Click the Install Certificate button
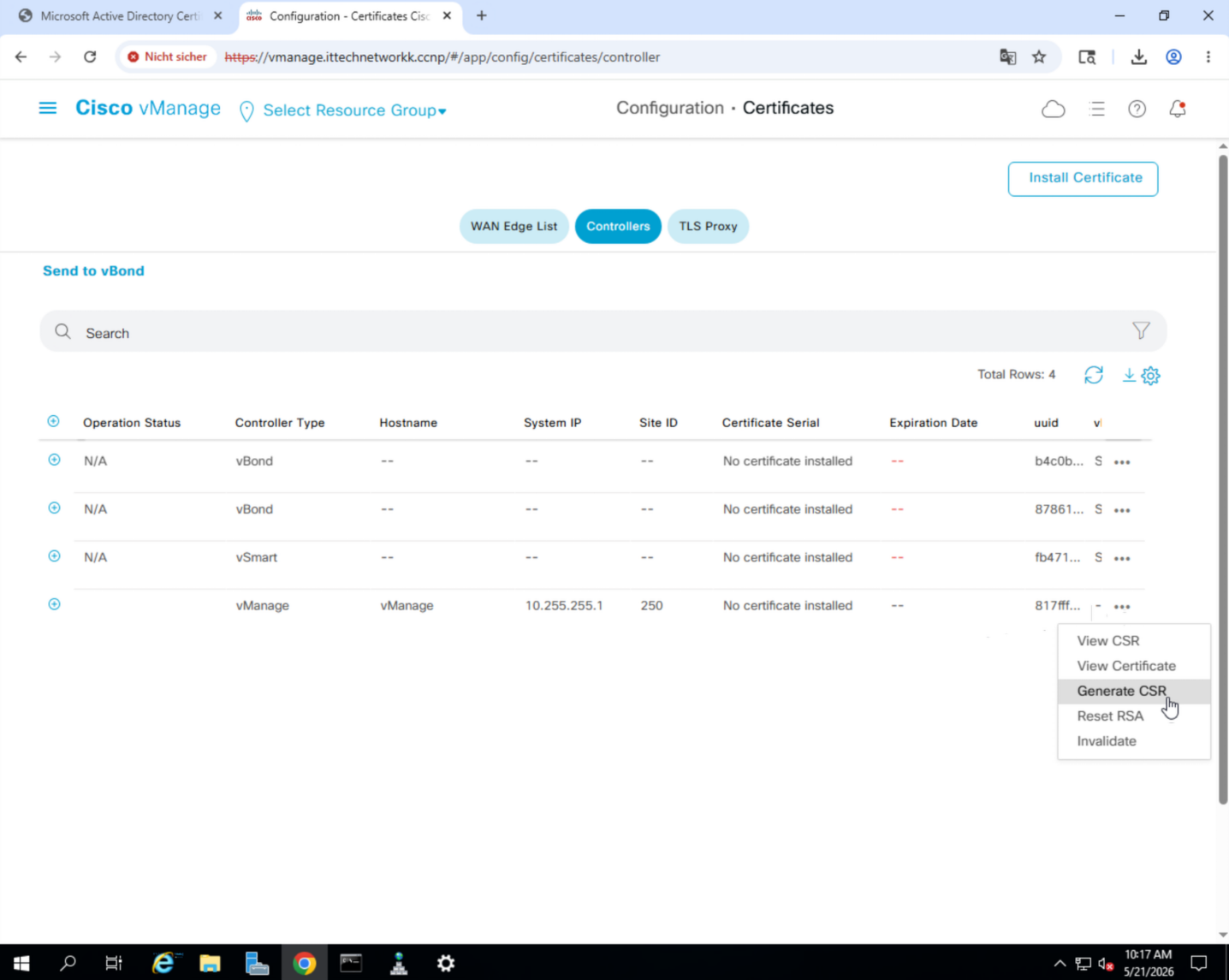Viewport: 1229px width, 980px height. (x=1083, y=178)
